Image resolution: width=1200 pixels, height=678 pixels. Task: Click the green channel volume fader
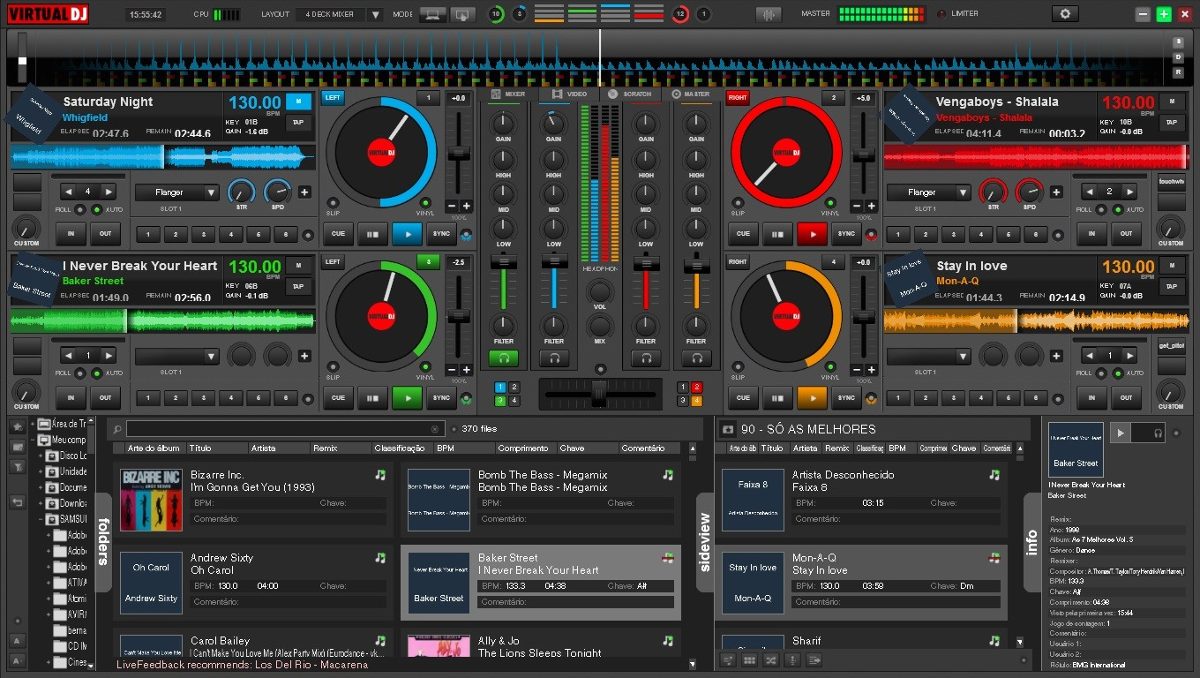503,261
